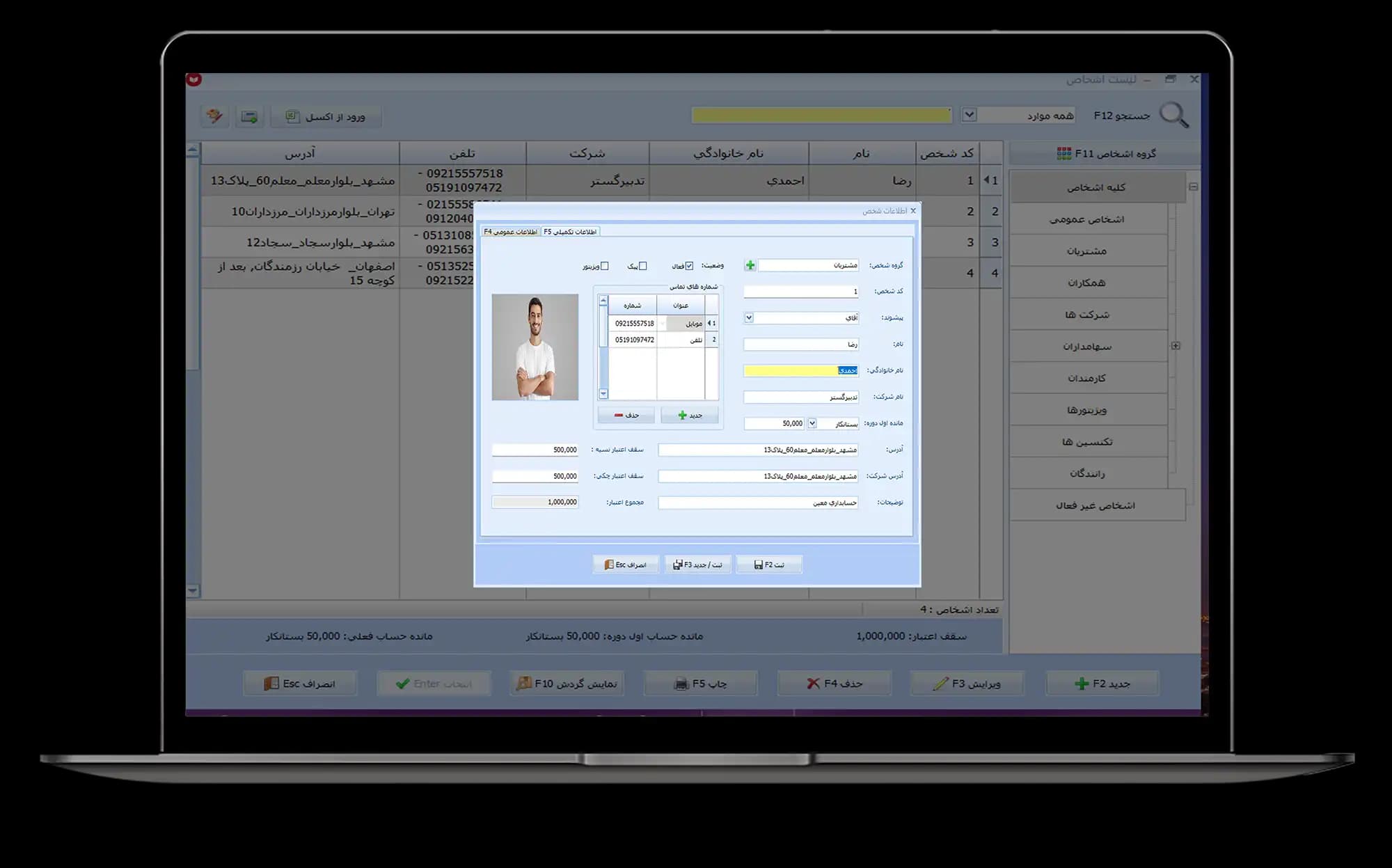Click the F10 نمایش گردش button
Screen dimensions: 1392x868
click(x=567, y=684)
